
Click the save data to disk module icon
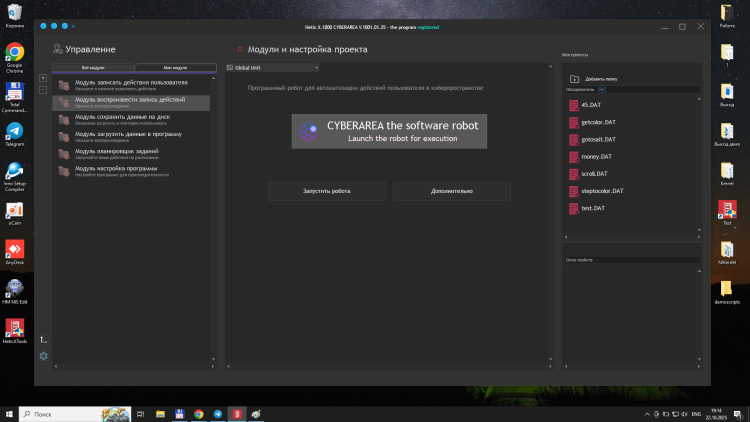coord(64,119)
